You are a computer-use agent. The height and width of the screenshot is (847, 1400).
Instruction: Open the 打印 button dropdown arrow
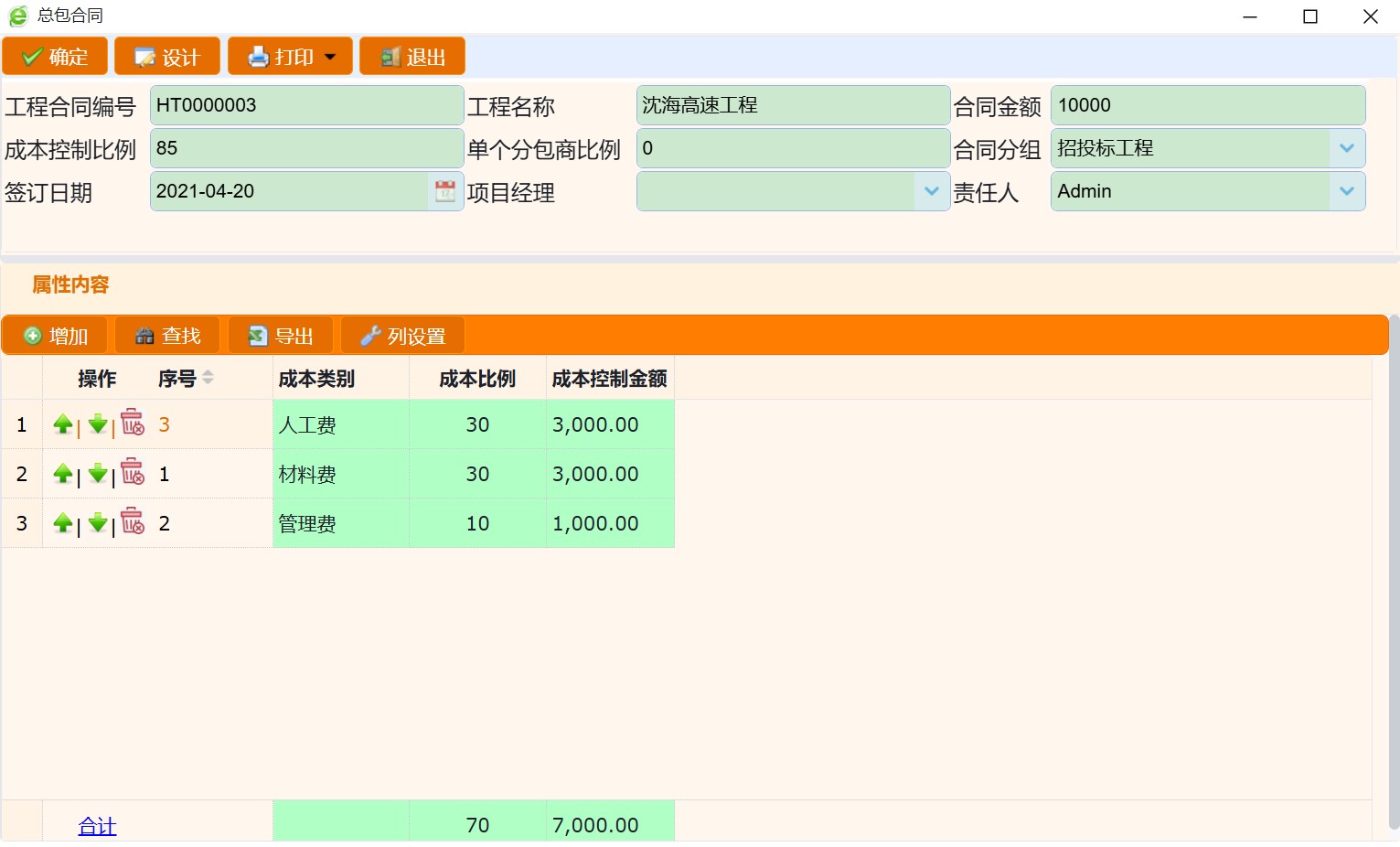coord(330,57)
